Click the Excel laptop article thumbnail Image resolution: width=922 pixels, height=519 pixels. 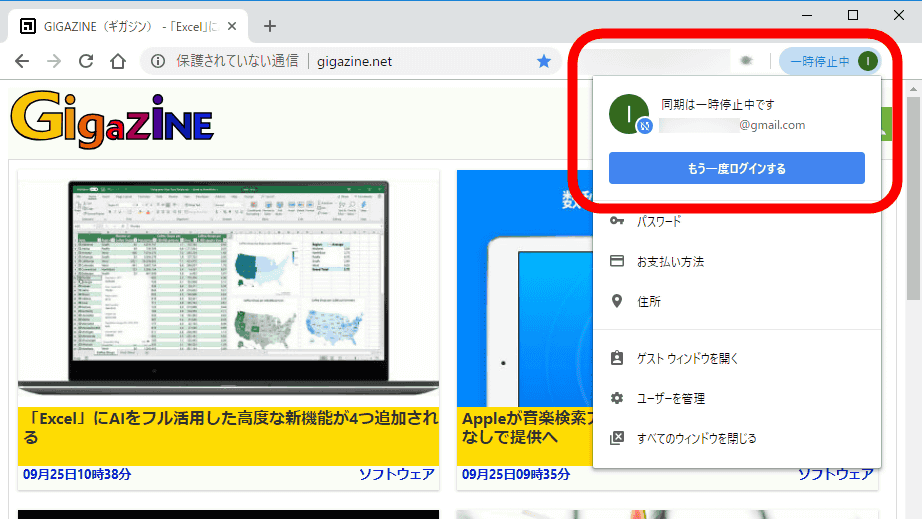click(228, 285)
